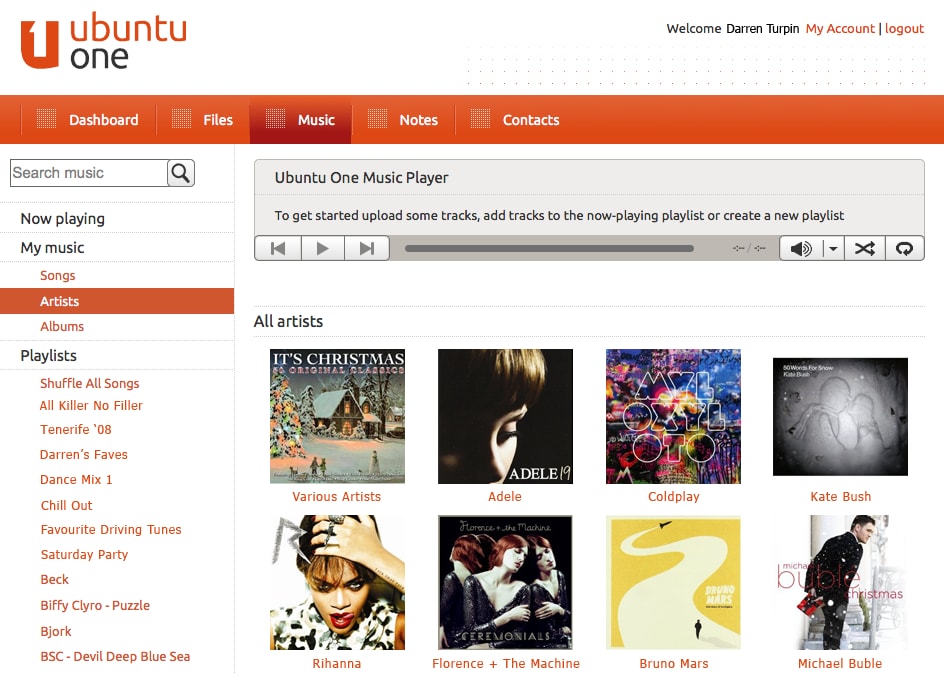Click the logout link
Viewport: 944px width, 674px height.
[904, 28]
